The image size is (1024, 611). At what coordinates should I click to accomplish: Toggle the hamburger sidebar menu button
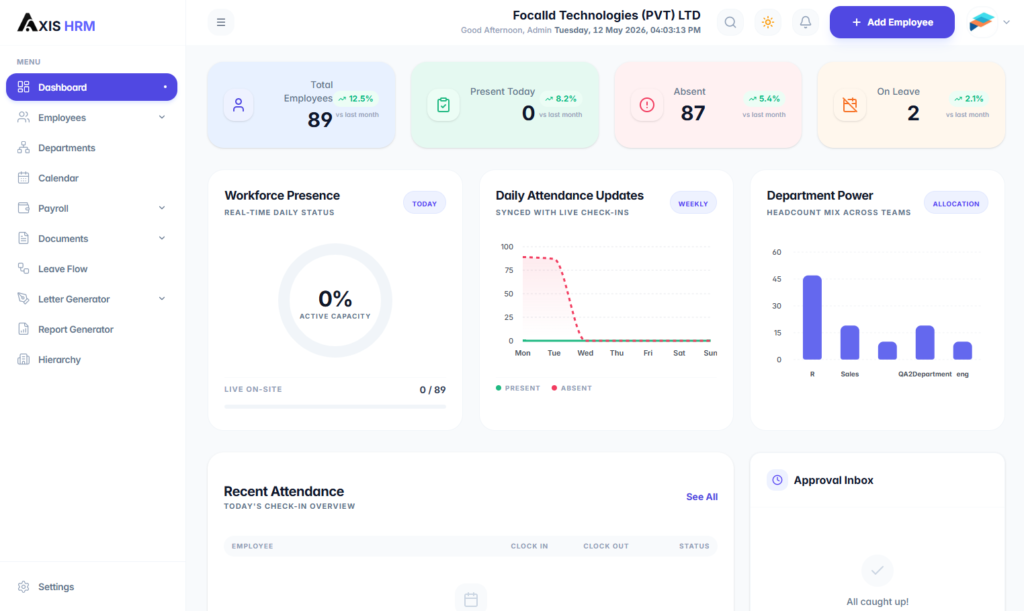click(221, 22)
